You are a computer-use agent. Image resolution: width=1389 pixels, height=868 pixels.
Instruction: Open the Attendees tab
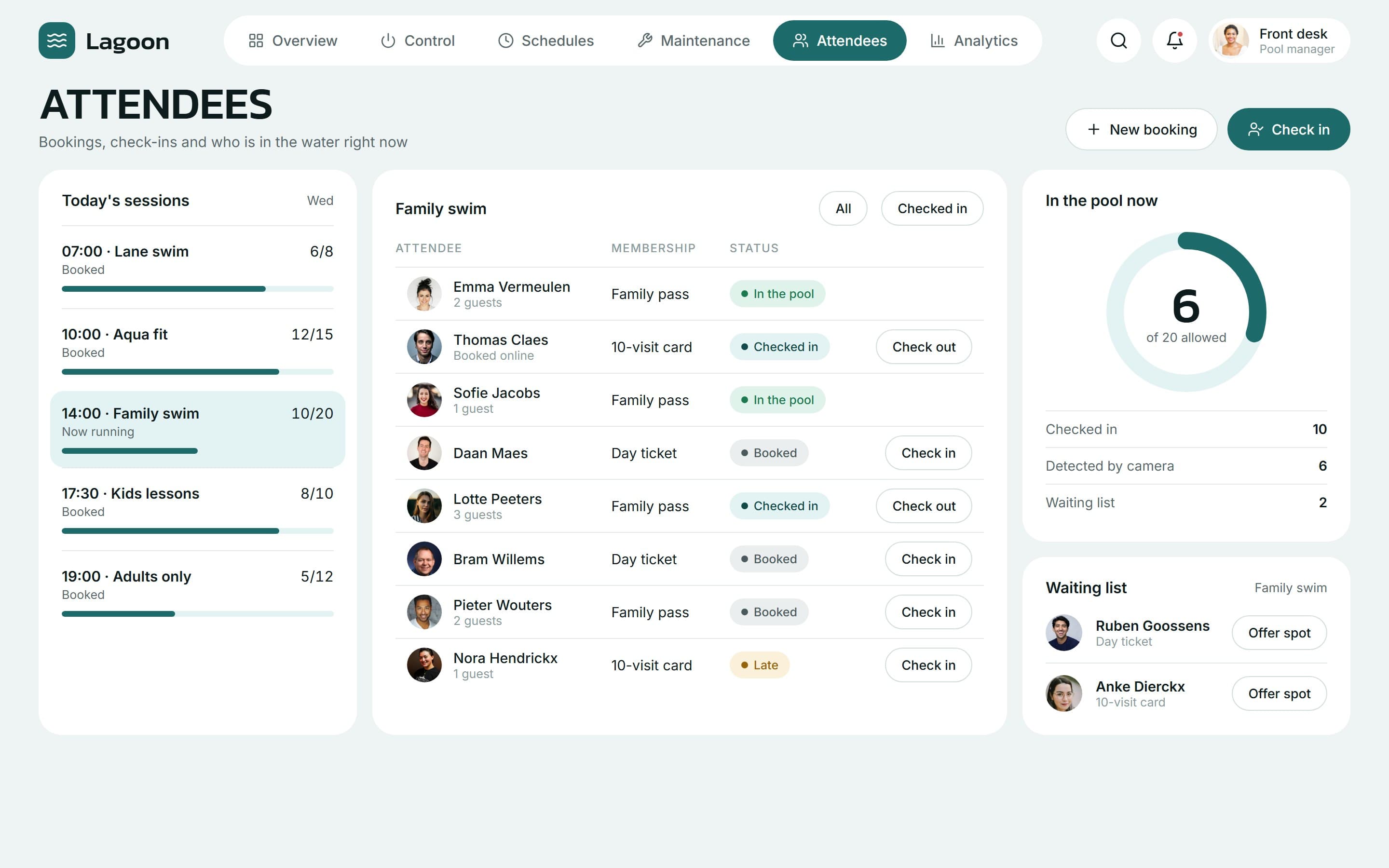point(840,41)
